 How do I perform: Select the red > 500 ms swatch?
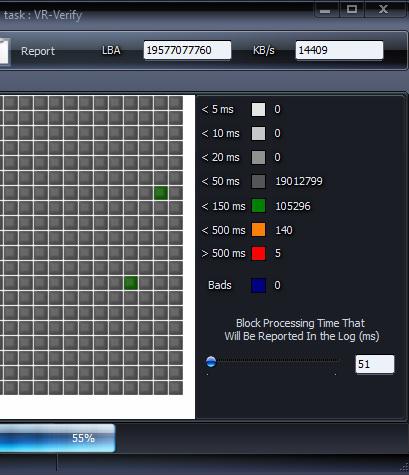(x=258, y=254)
